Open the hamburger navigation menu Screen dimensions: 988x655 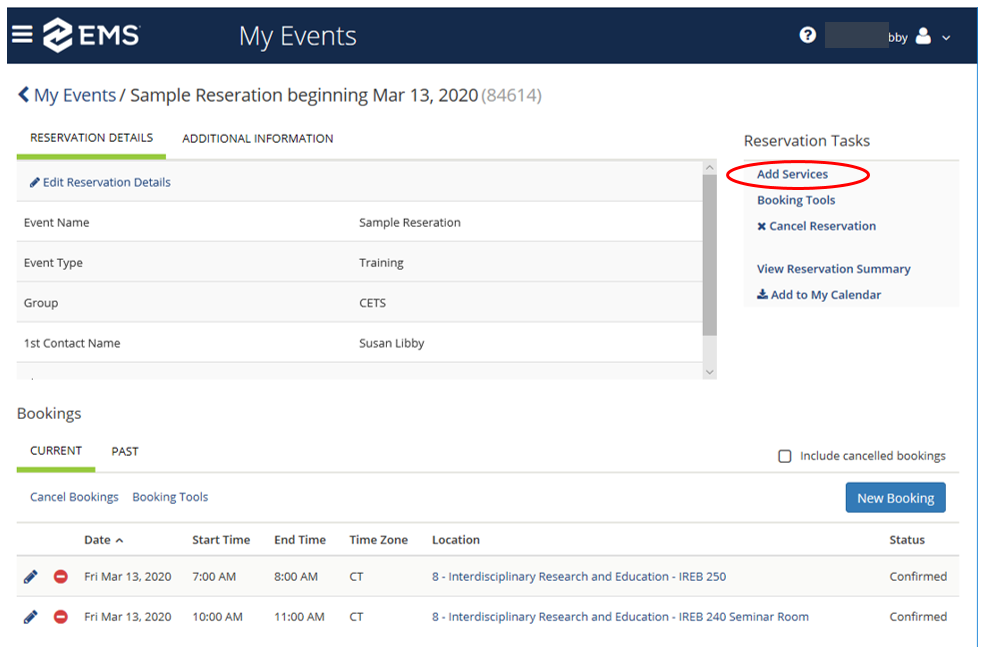22,34
